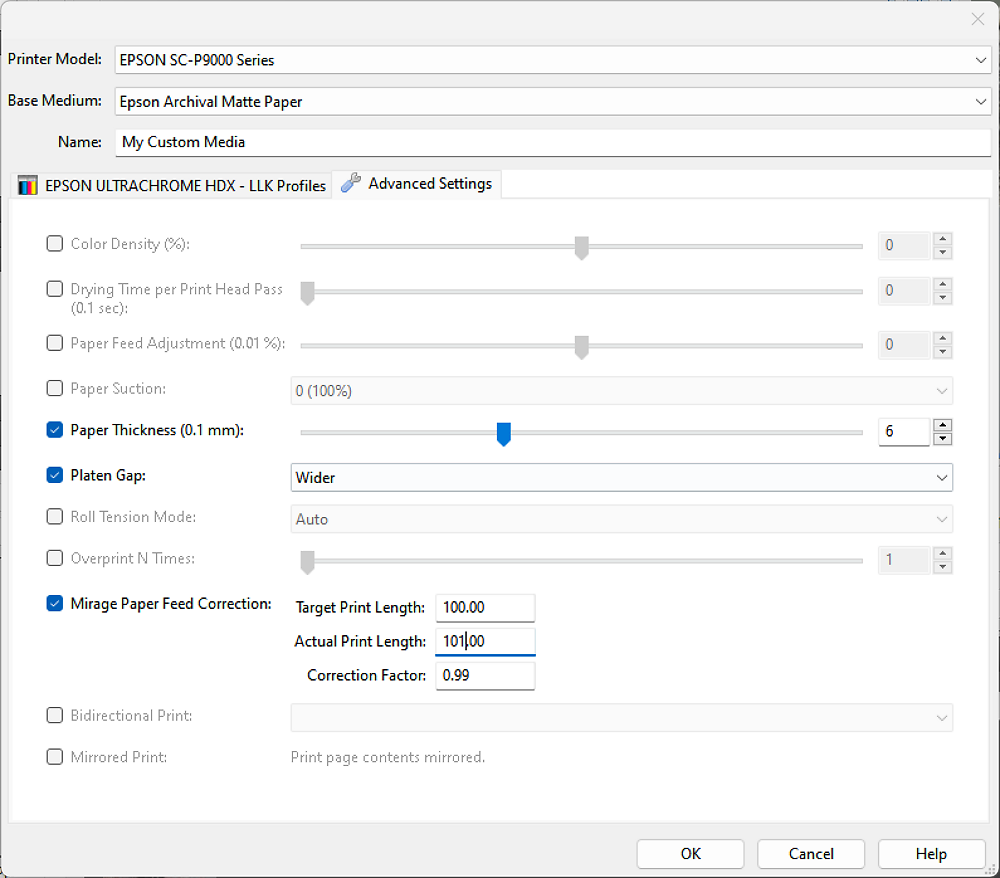1000x878 pixels.
Task: Decrease Paper Thickness with the down arrow
Action: [942, 439]
